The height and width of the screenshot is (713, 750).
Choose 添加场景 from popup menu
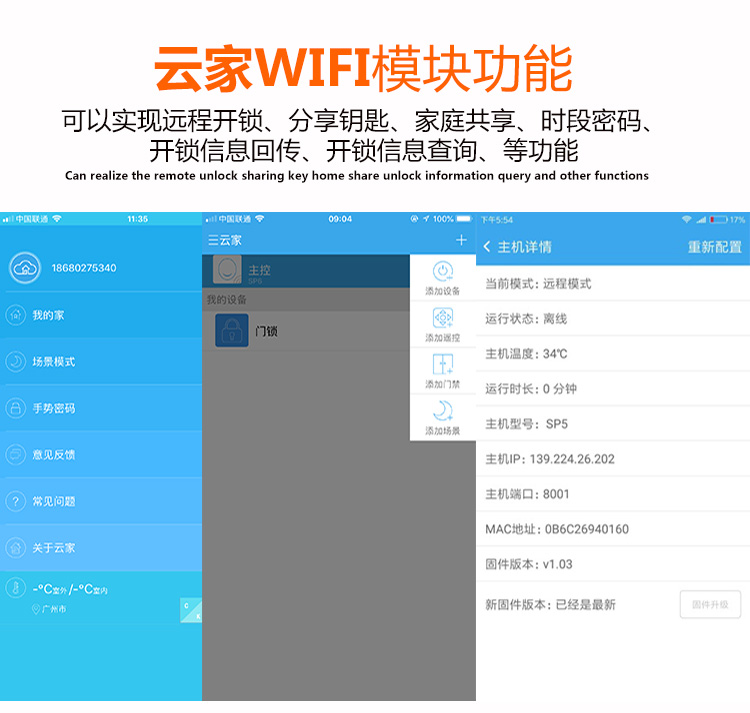click(x=443, y=418)
